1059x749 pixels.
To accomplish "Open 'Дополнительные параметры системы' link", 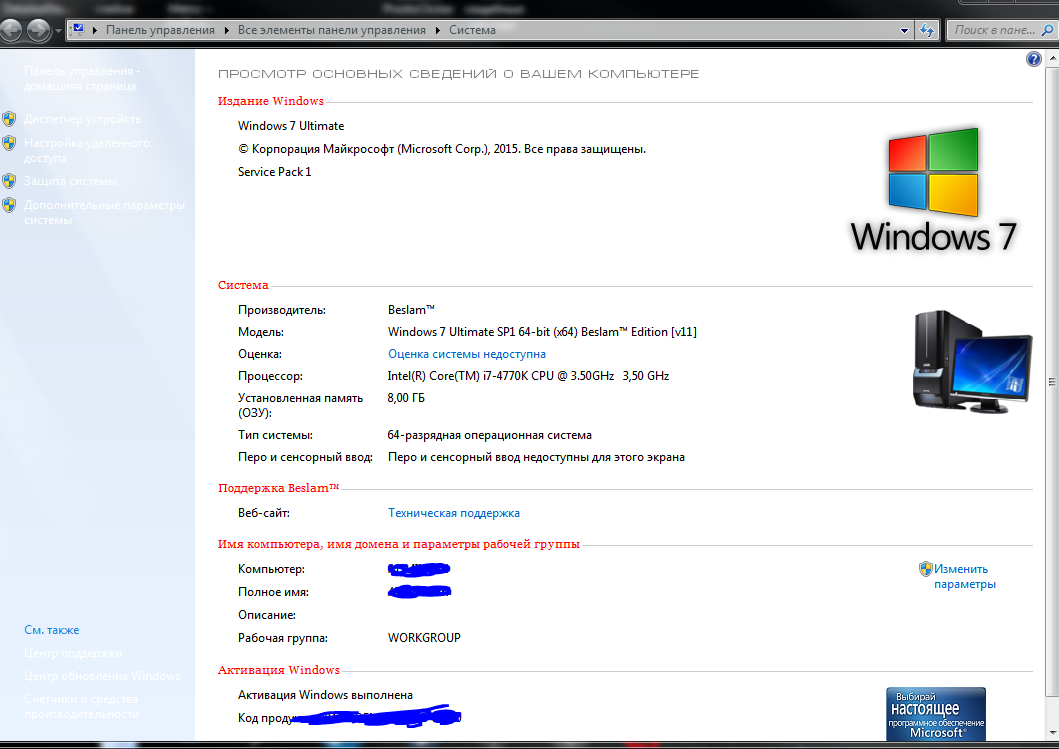I will (104, 212).
